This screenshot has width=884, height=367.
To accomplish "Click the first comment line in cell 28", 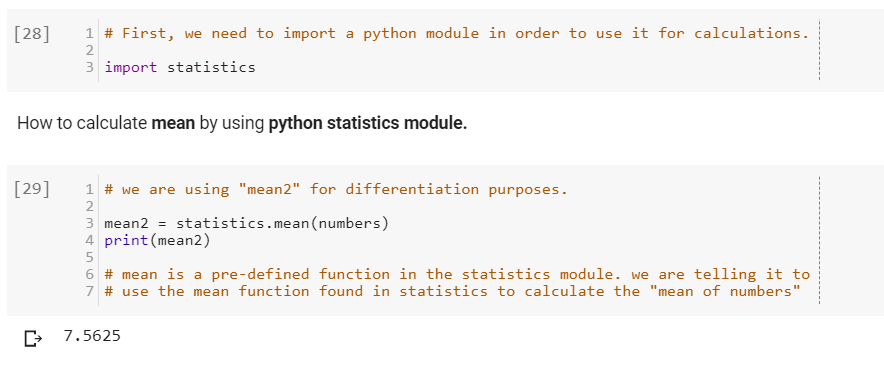I will pyautogui.click(x=457, y=33).
